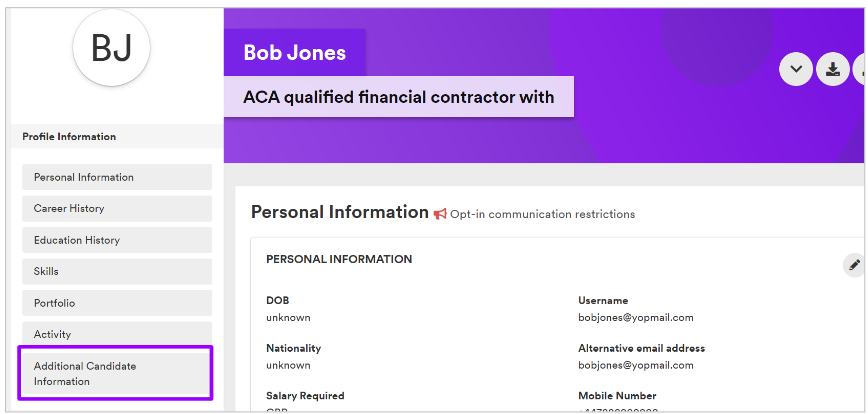The image size is (868, 414).
Task: Select Education History in sidebar
Action: tap(117, 240)
